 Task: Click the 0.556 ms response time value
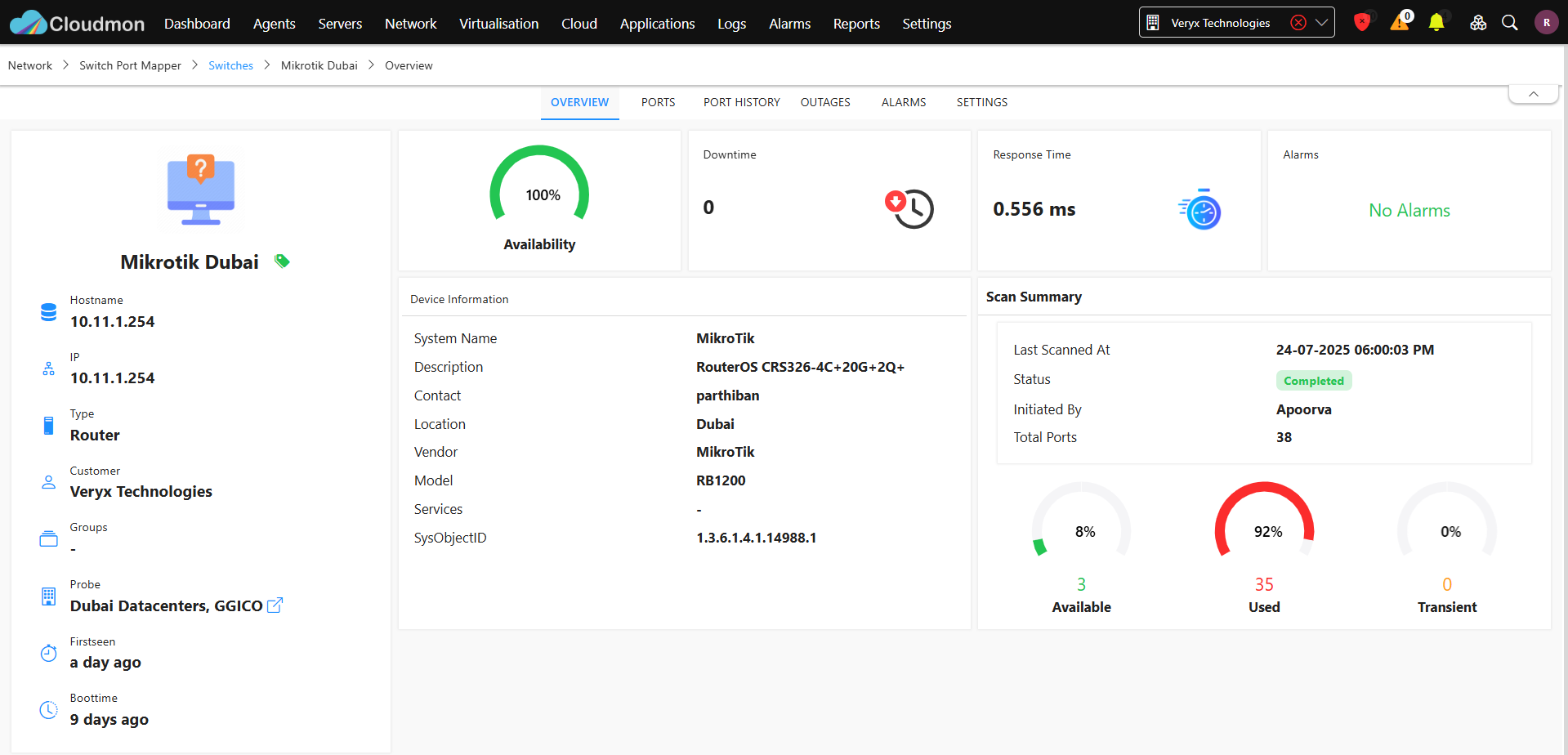pyautogui.click(x=1034, y=209)
